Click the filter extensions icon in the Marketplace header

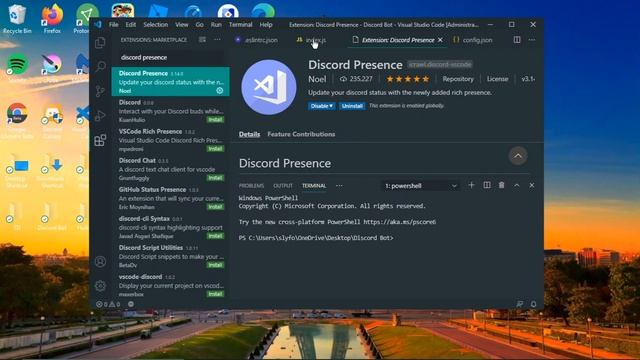(x=202, y=40)
